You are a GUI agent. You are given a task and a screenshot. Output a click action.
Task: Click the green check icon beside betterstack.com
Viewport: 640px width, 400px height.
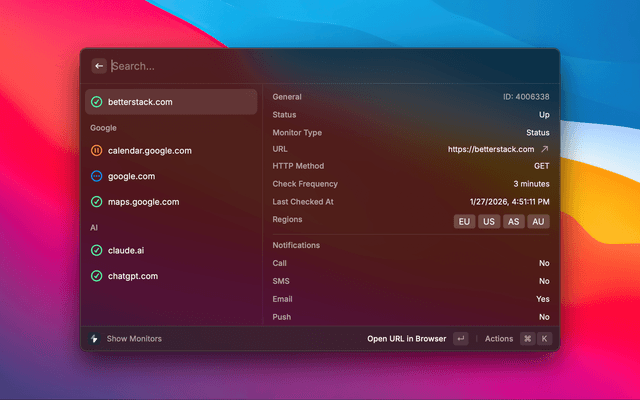(x=96, y=102)
